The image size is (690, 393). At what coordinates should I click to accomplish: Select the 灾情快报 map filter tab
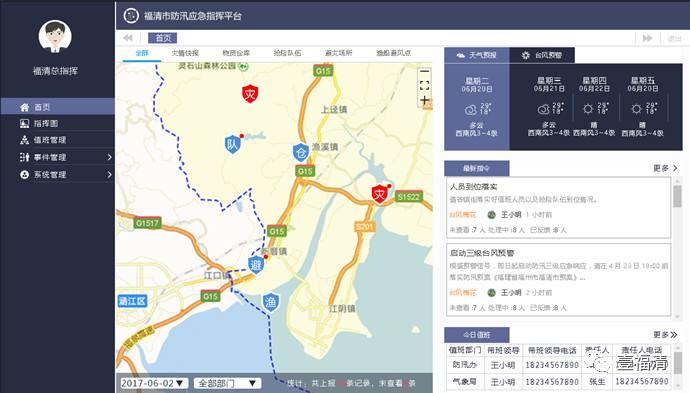tap(185, 53)
